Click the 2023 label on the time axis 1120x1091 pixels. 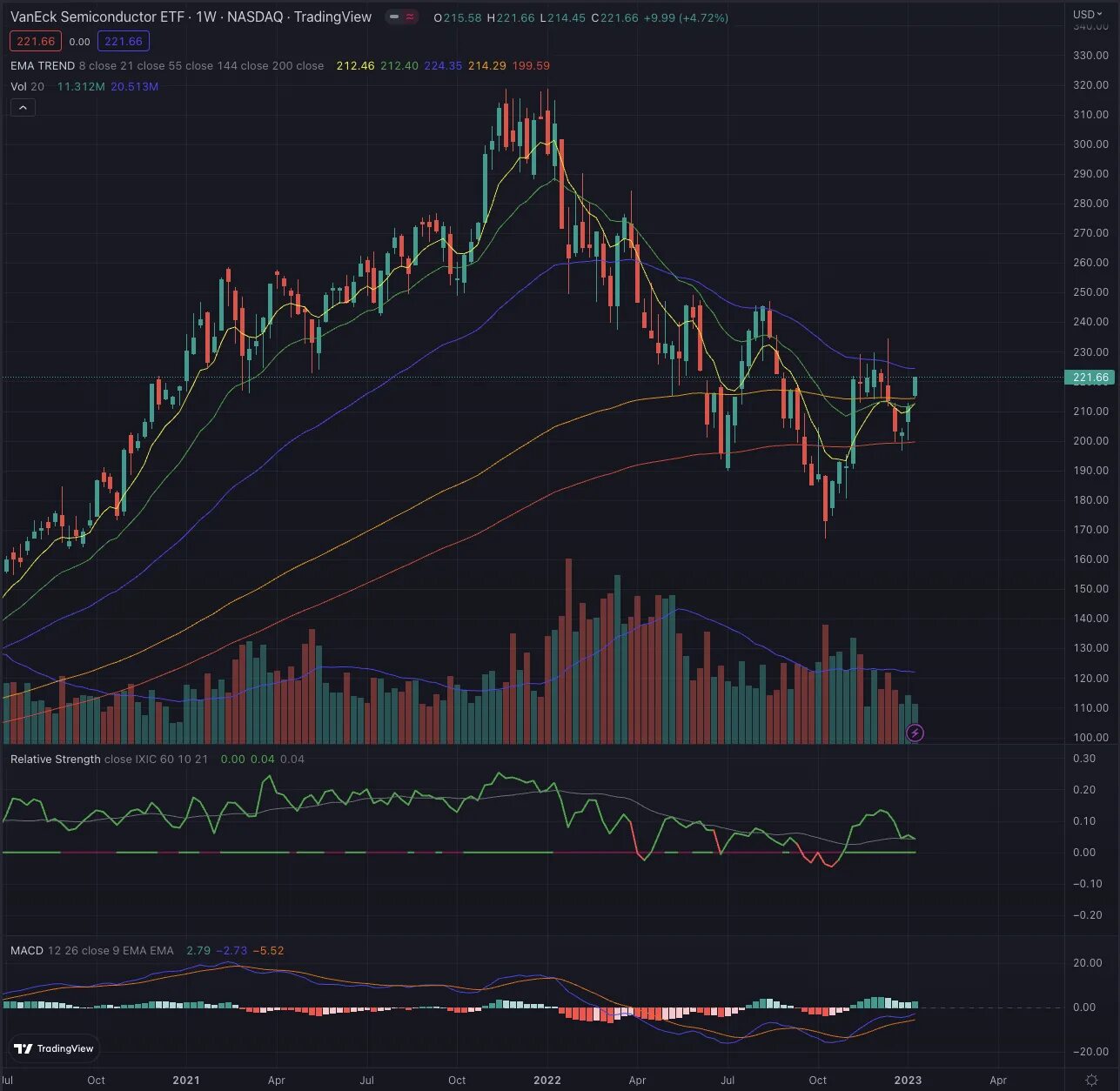pos(908,1080)
